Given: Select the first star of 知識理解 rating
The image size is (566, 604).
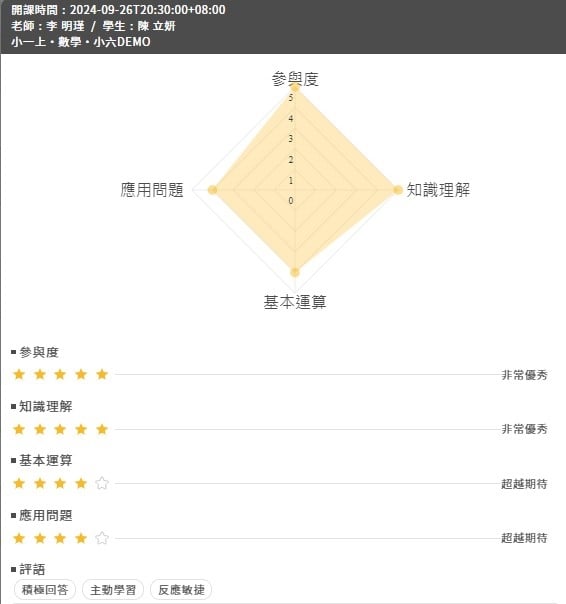Looking at the screenshot, I should pyautogui.click(x=19, y=429).
